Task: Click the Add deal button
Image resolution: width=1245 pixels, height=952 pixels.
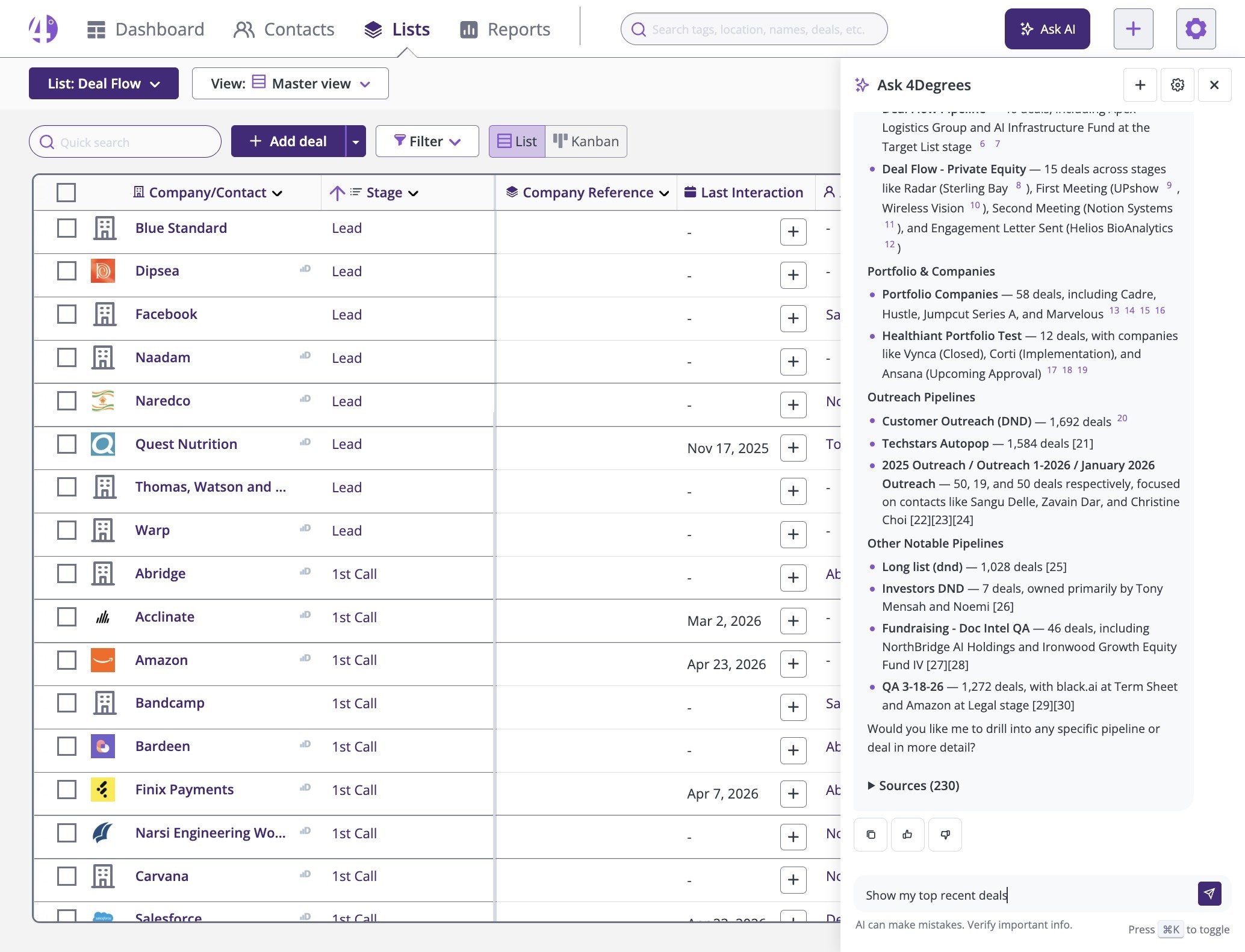Action: click(288, 141)
